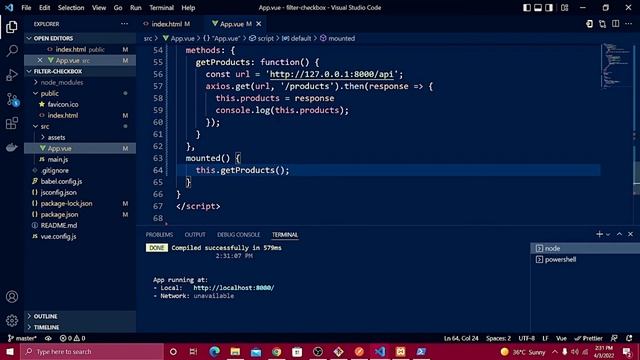Switch to the index.html editor tab
Image resolution: width=640 pixels, height=360 pixels.
click(167, 24)
